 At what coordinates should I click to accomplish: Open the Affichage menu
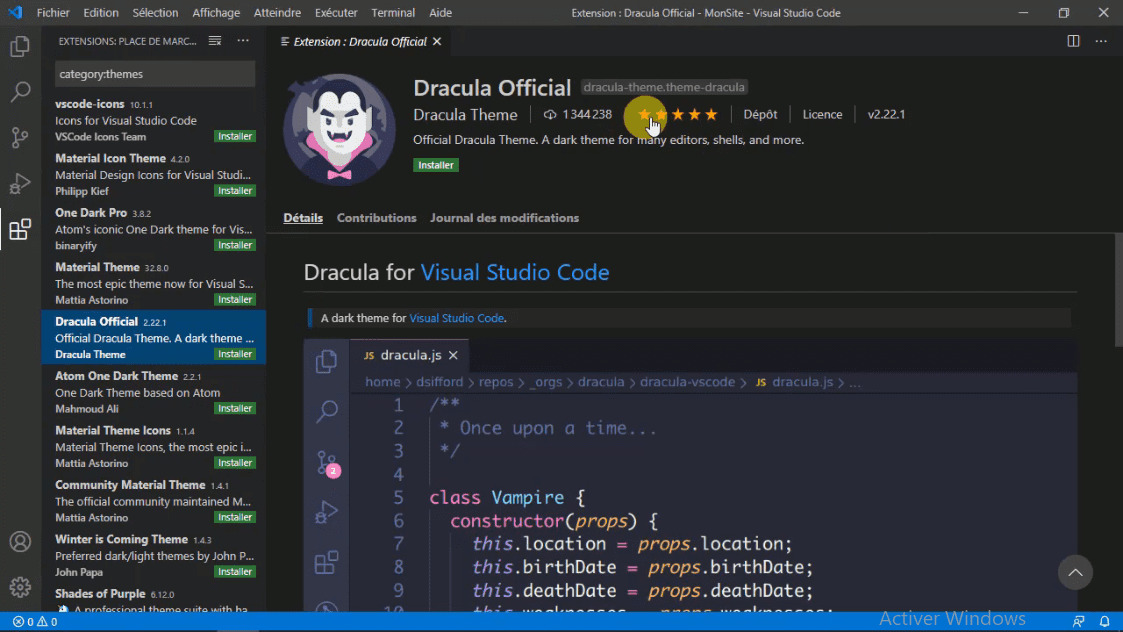point(216,13)
